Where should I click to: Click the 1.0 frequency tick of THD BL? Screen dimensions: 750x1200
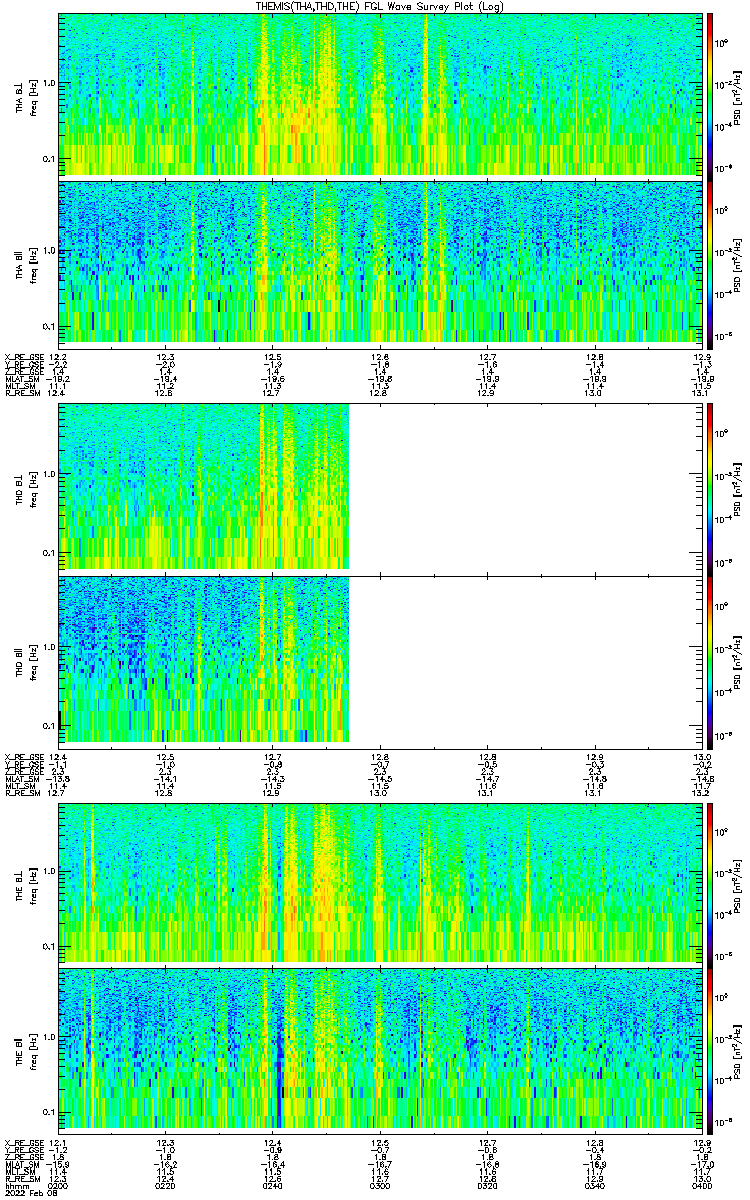click(50, 474)
